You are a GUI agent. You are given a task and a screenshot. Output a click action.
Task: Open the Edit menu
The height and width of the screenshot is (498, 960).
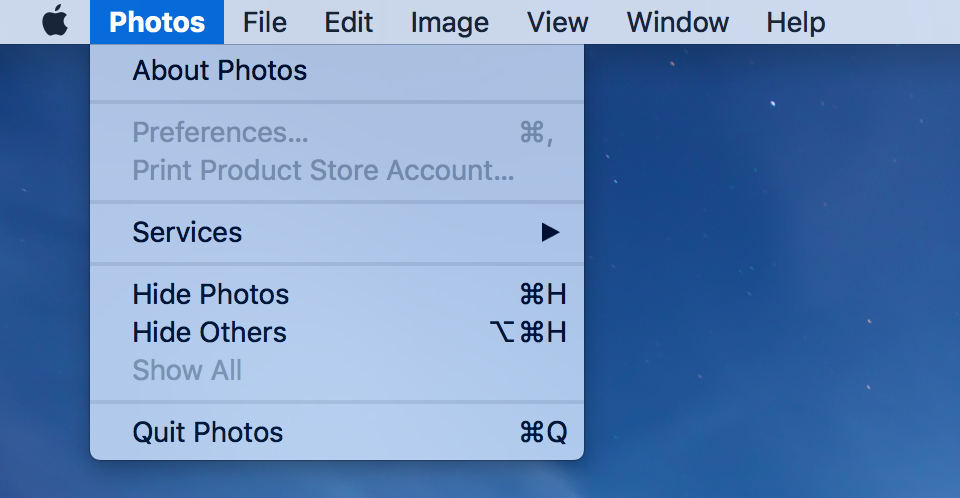click(348, 22)
